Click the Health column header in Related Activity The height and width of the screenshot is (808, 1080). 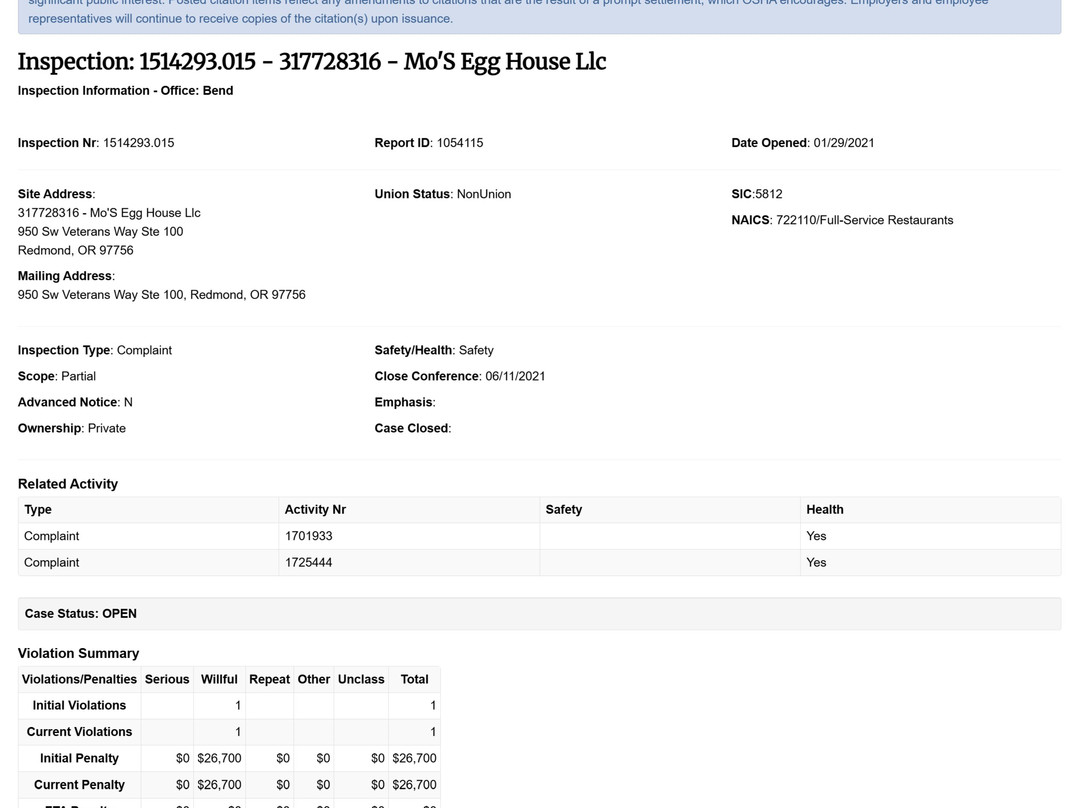[x=824, y=509]
